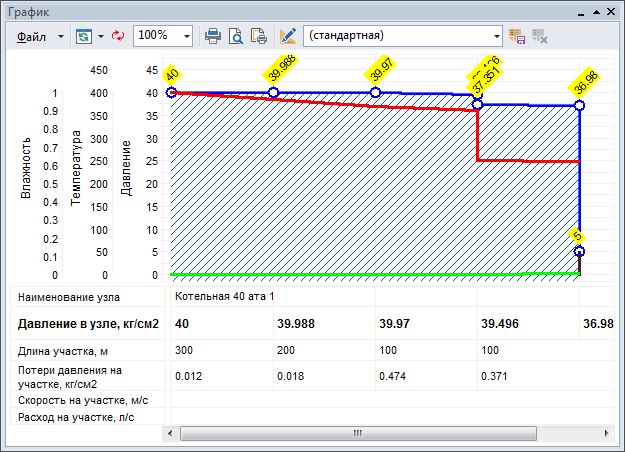
Task: Open the (стандартная) template combo box
Action: click(404, 35)
